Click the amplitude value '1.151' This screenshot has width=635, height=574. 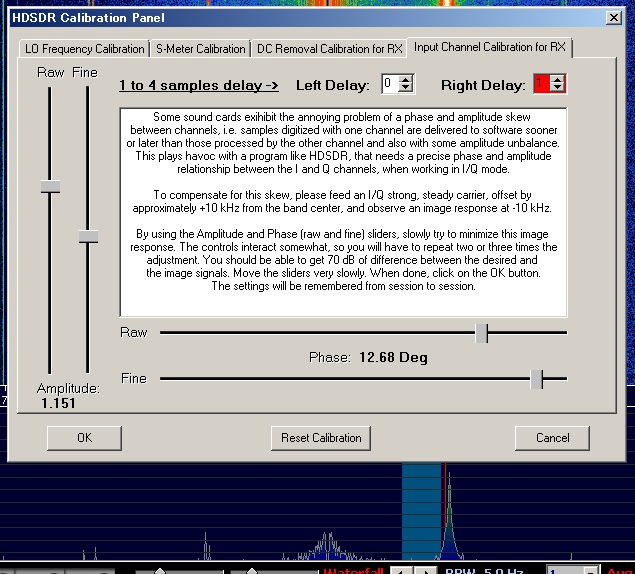click(x=58, y=403)
